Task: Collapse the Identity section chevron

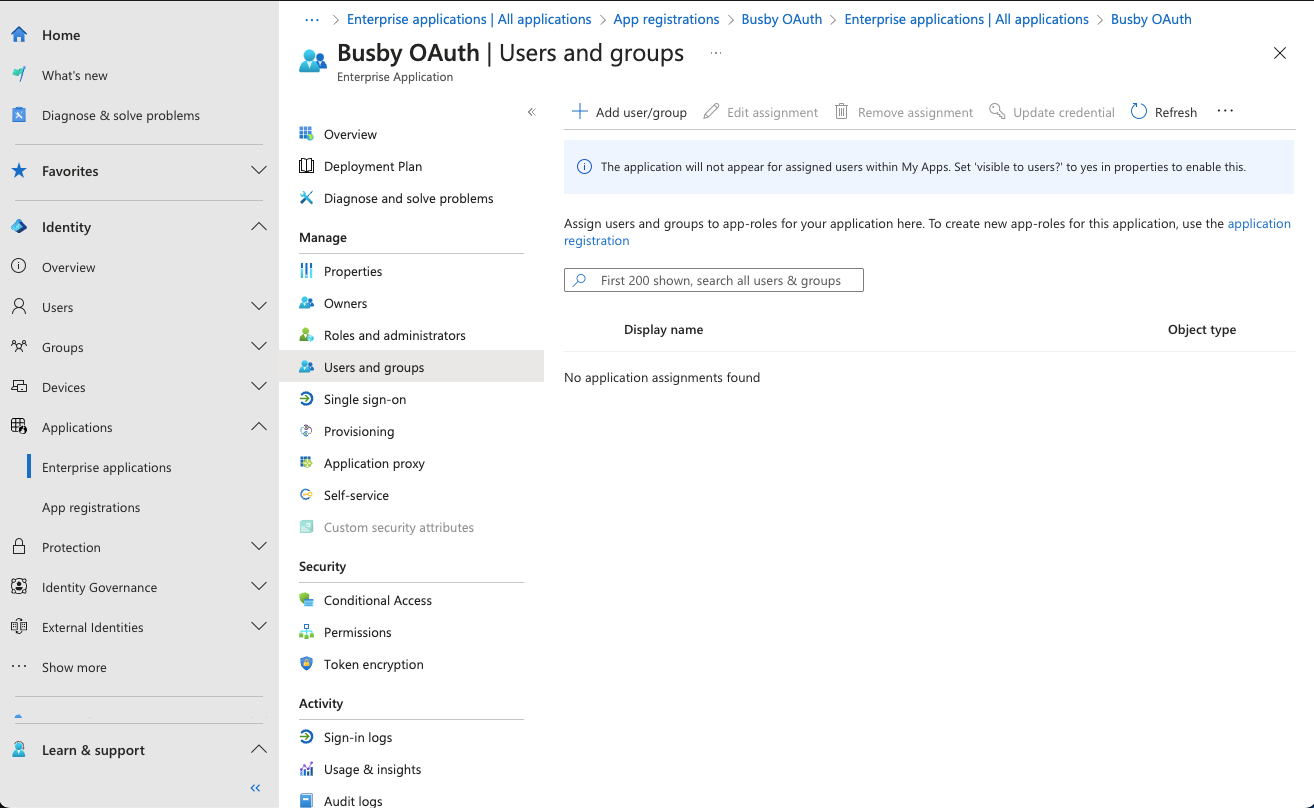Action: pos(259,227)
